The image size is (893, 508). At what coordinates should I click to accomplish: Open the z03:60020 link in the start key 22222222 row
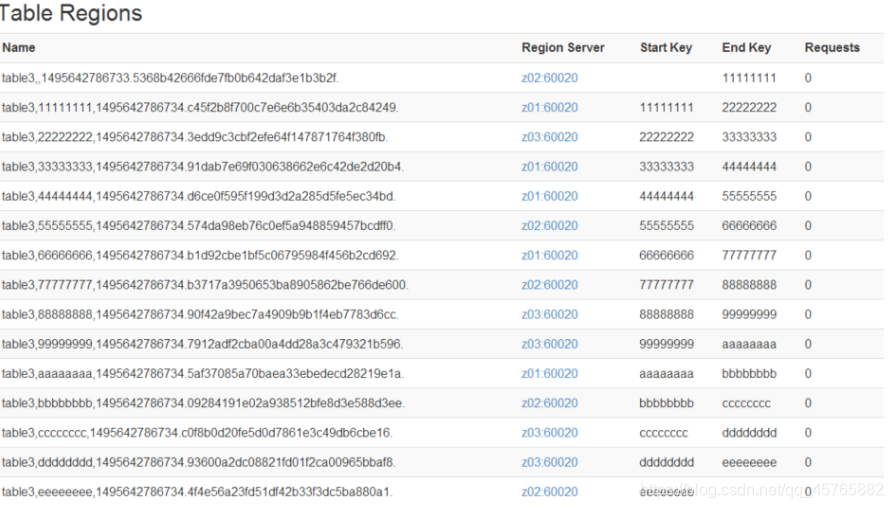pos(550,137)
